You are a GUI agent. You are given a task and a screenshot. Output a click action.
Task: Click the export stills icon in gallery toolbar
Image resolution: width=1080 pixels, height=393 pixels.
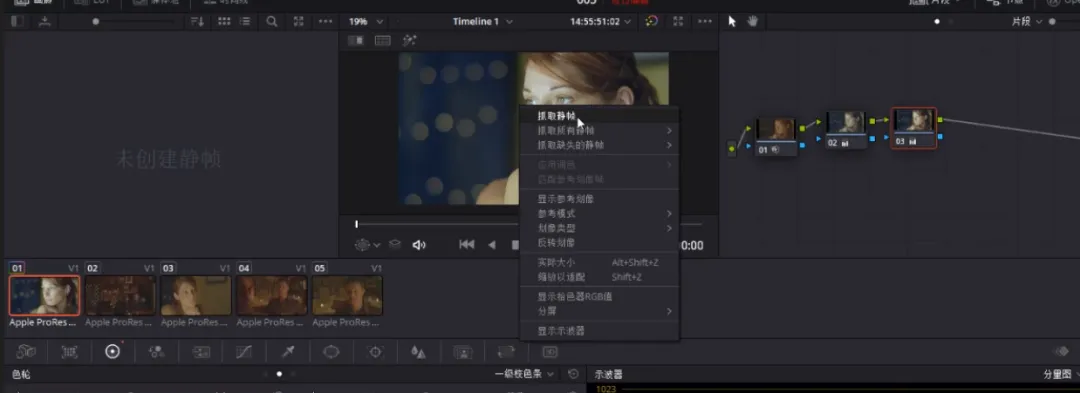tap(45, 21)
